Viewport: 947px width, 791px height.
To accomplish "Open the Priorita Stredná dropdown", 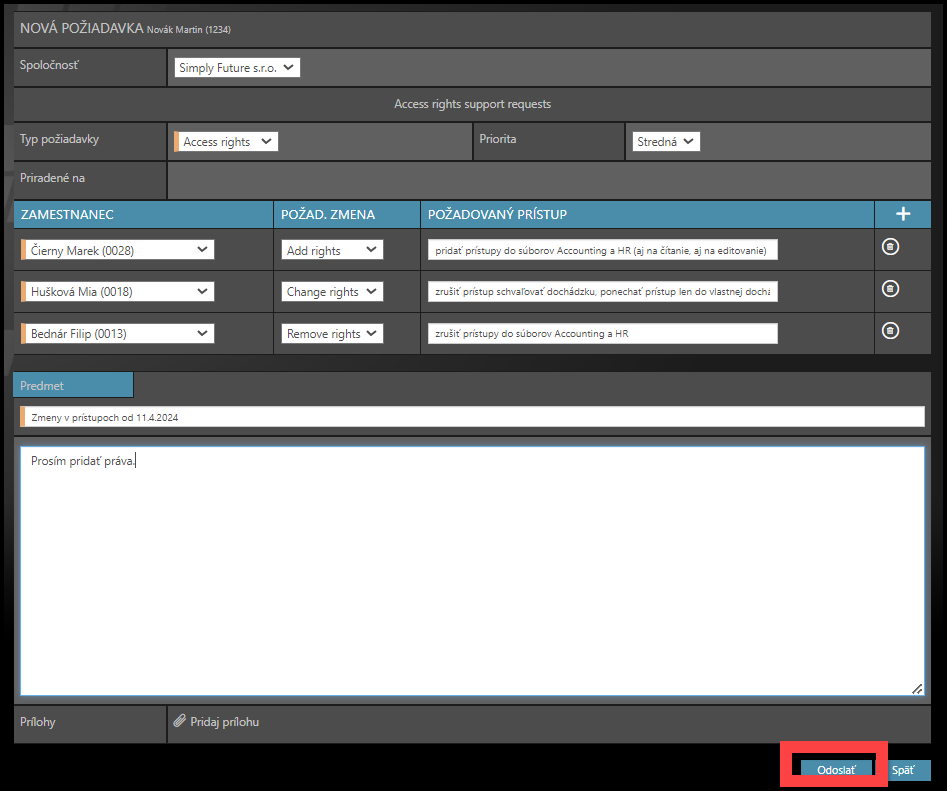I will 665,142.
